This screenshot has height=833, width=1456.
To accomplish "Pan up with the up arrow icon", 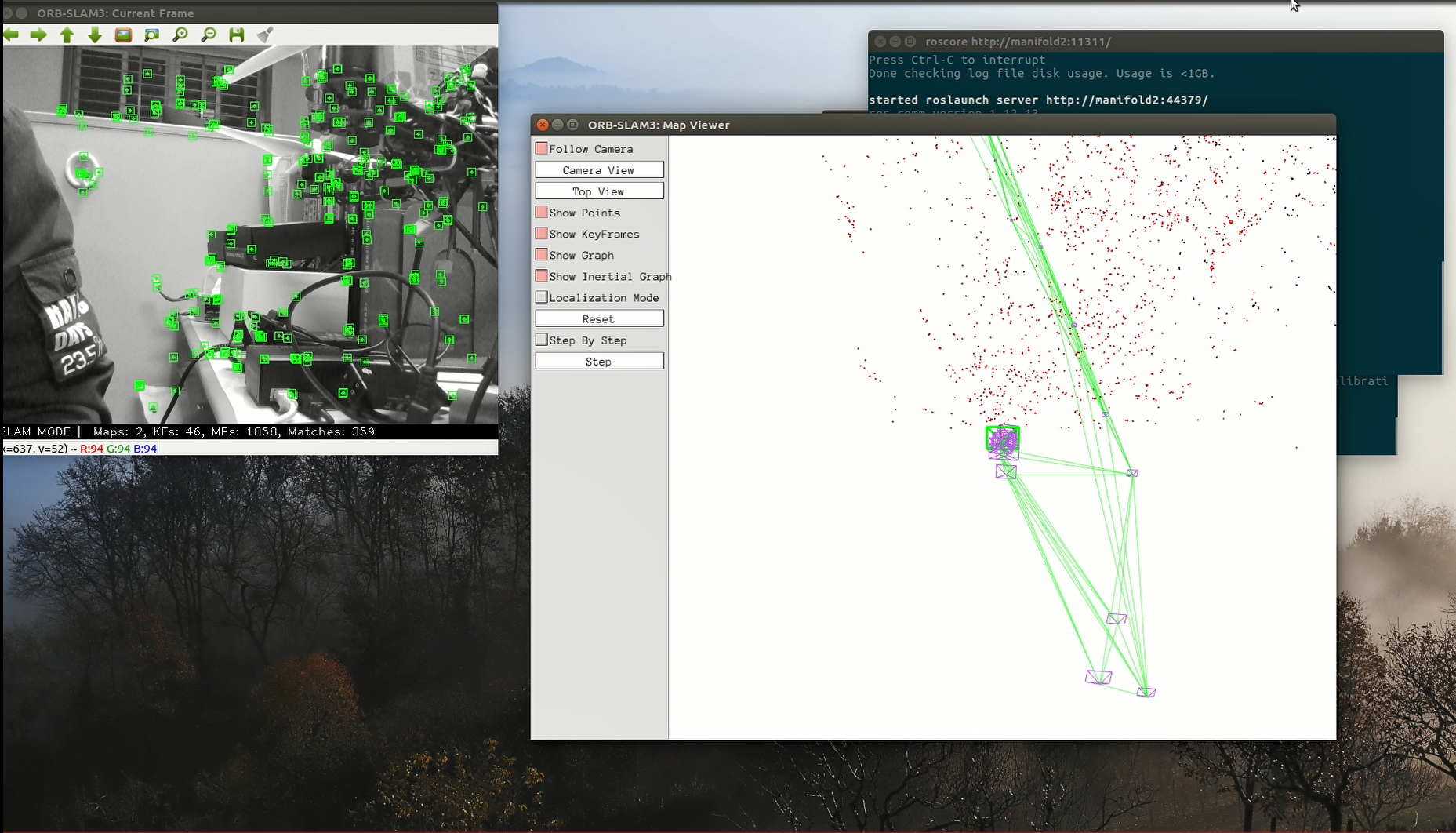I will pos(67,35).
